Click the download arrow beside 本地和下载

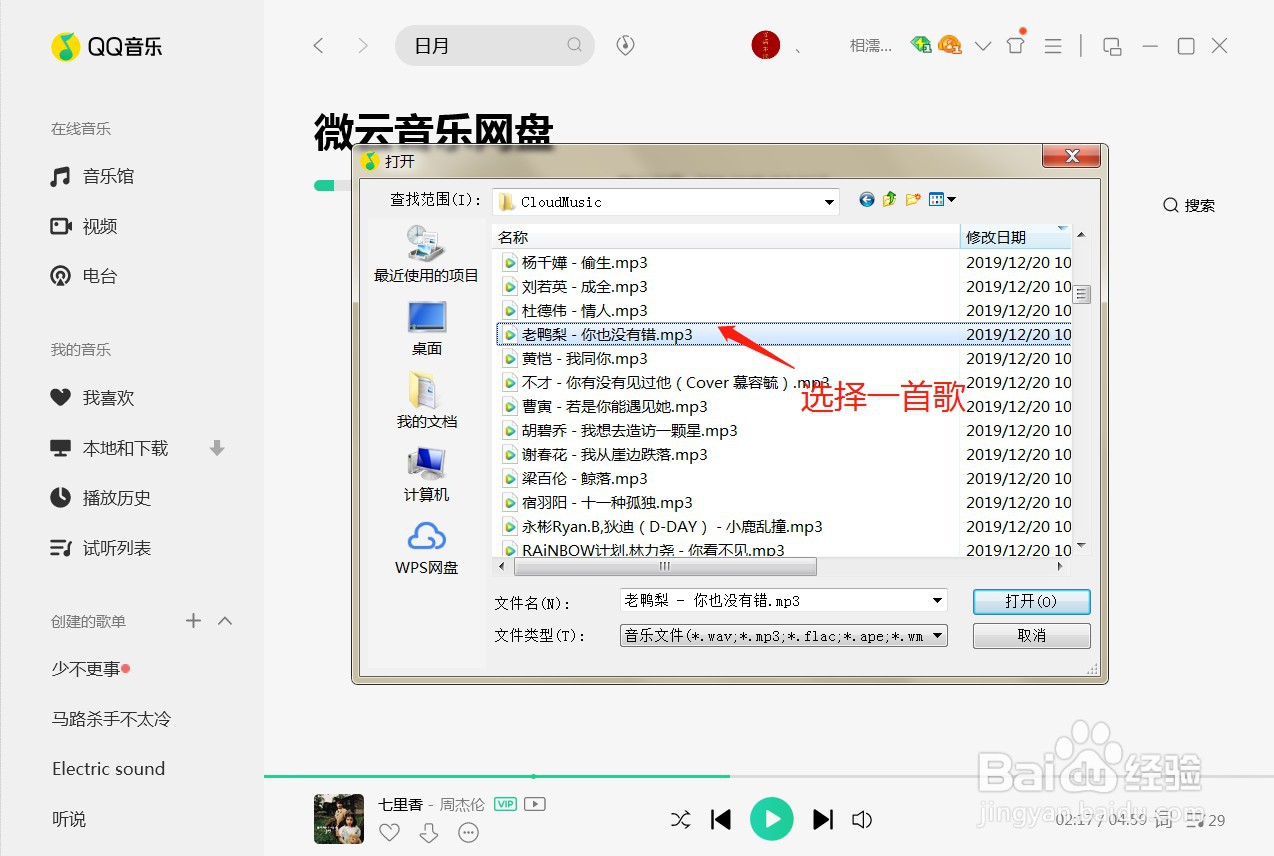(x=217, y=448)
